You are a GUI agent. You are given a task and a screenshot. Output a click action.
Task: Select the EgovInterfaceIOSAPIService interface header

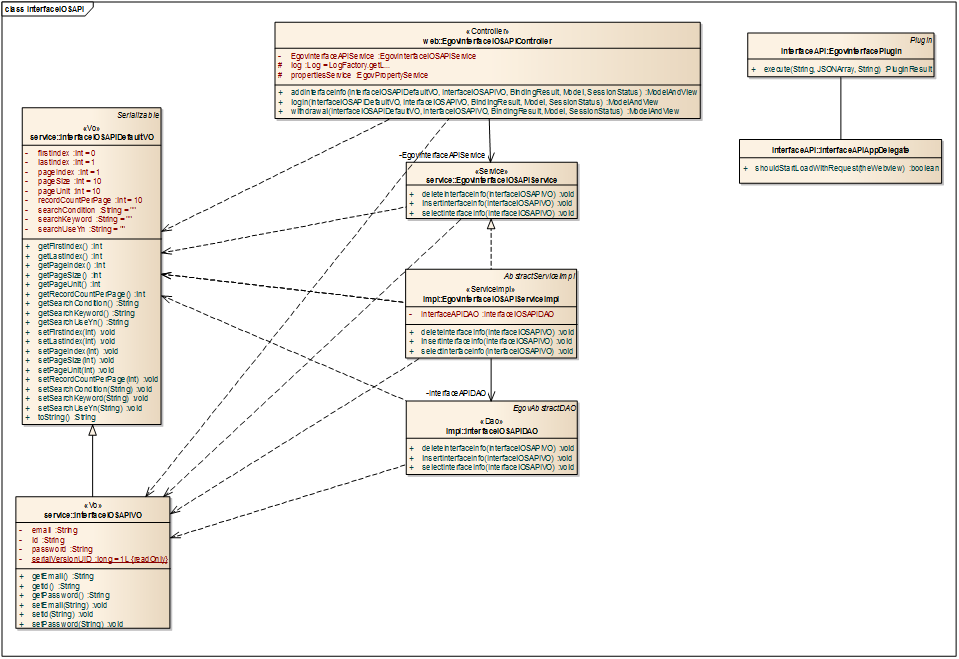click(x=492, y=179)
